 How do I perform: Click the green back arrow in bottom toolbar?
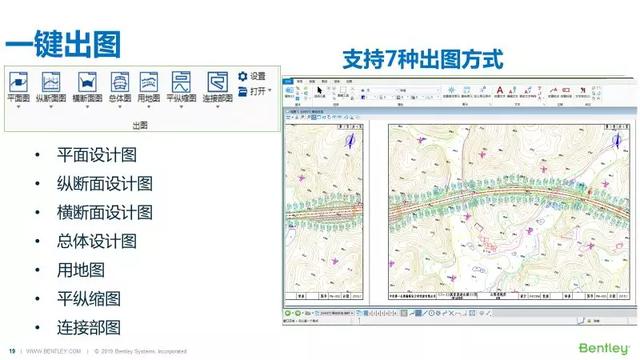click(x=287, y=313)
